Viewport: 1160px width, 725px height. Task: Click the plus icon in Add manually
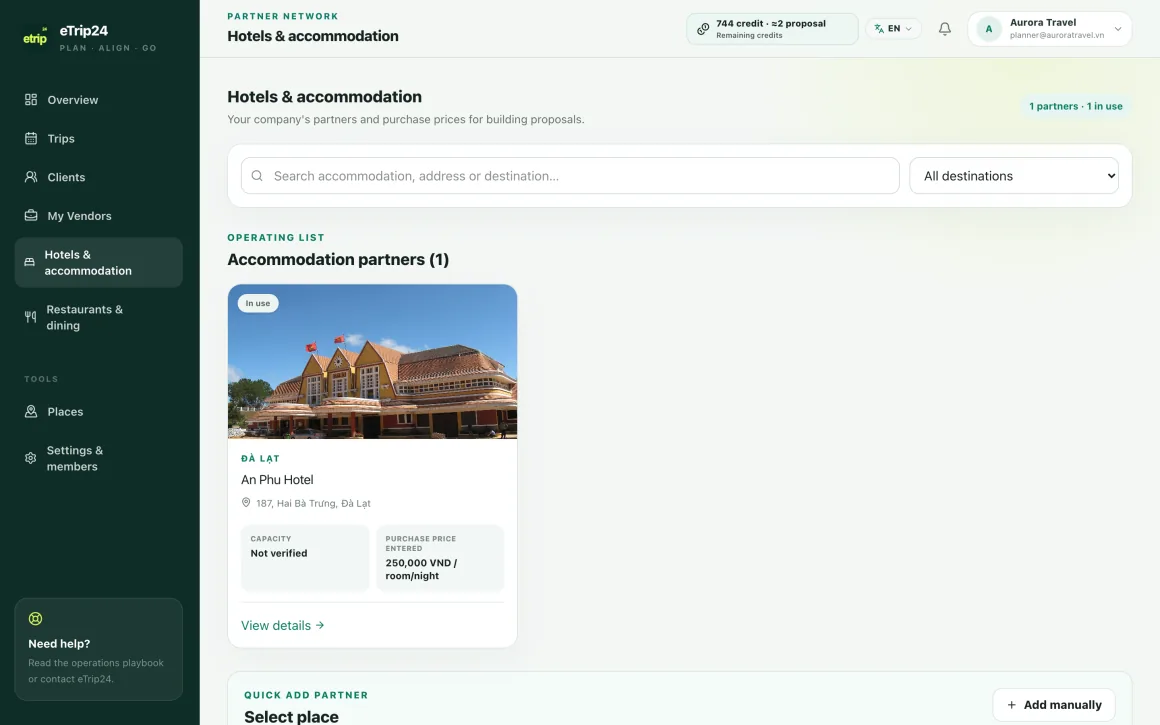click(x=1011, y=705)
